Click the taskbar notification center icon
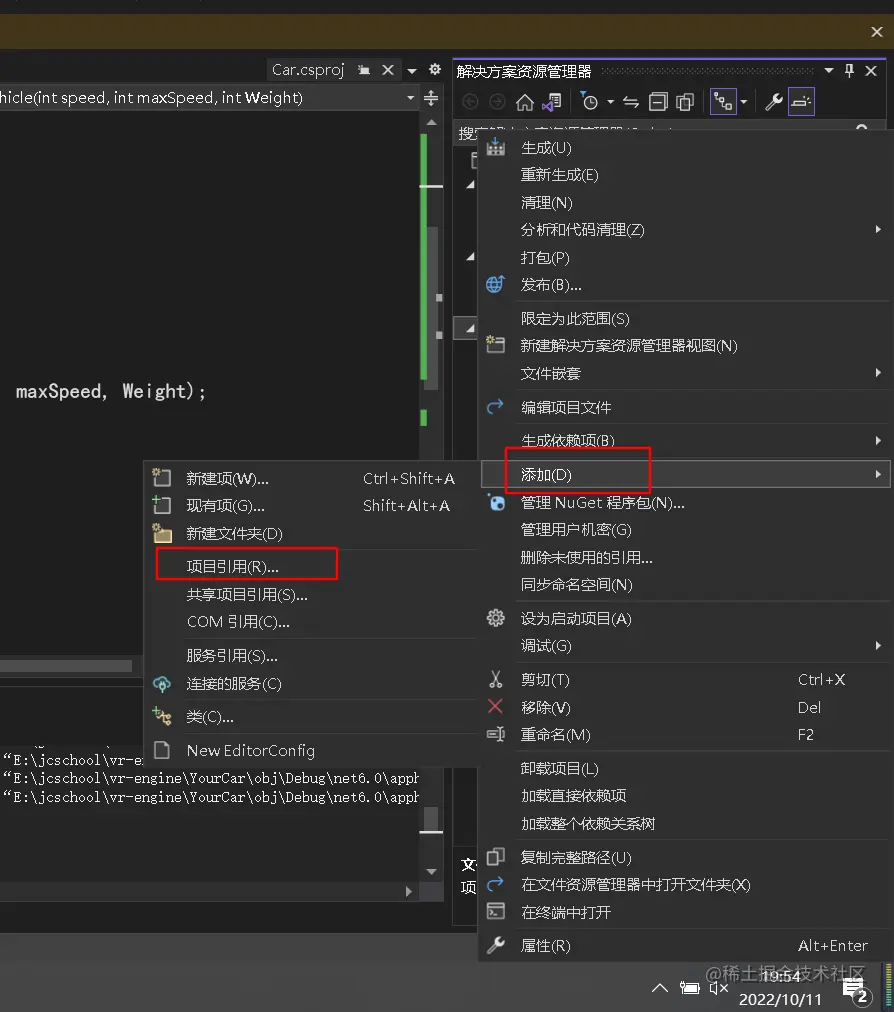Screen dimensions: 894x1012 (855, 989)
